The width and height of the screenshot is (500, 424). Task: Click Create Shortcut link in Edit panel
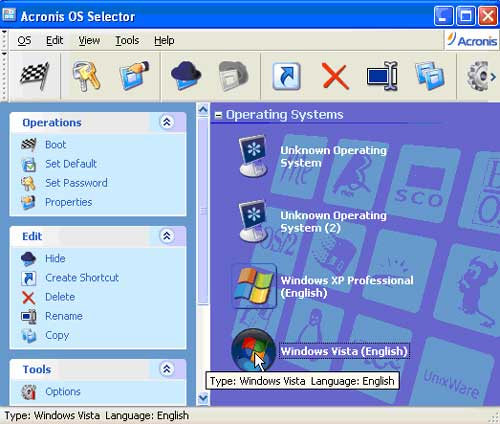tap(82, 277)
